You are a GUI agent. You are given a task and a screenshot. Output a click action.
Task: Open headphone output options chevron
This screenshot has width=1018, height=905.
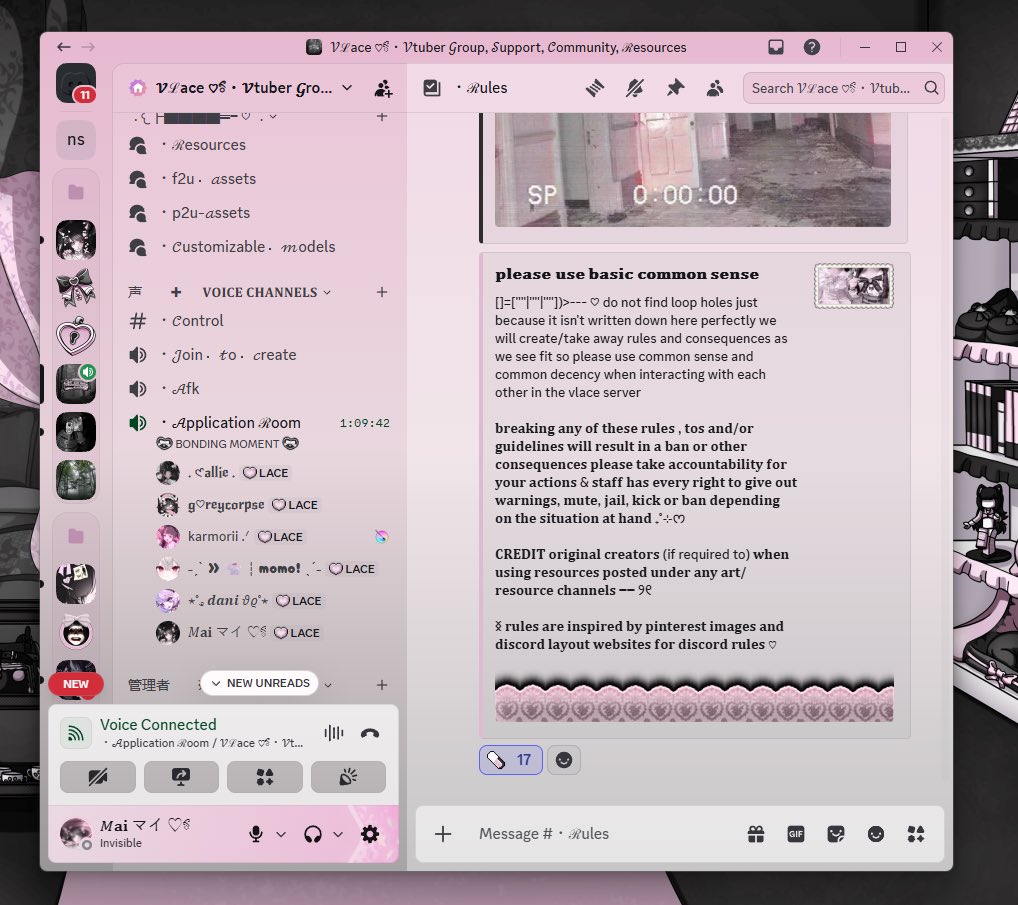pos(338,834)
